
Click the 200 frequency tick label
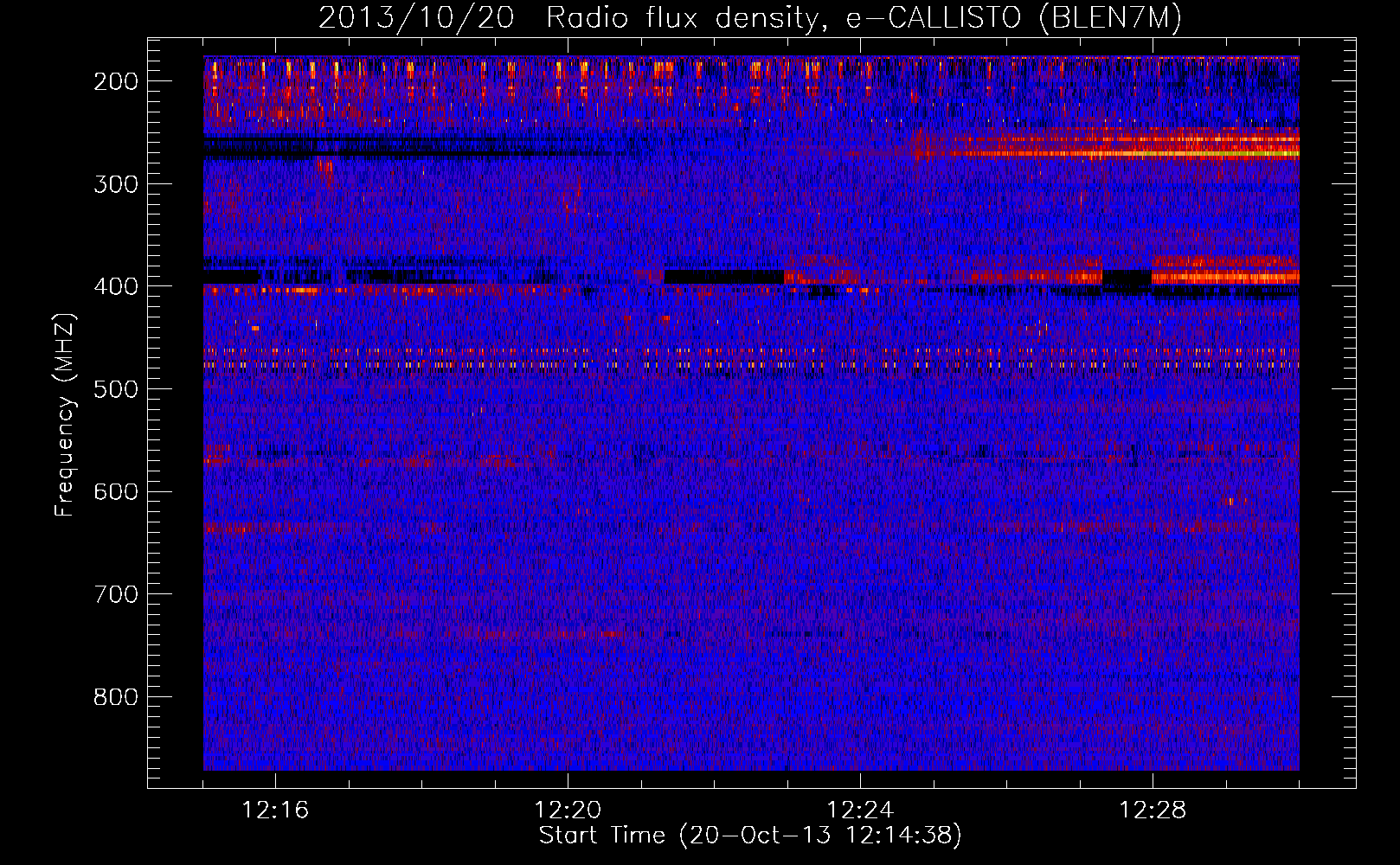pyautogui.click(x=116, y=81)
